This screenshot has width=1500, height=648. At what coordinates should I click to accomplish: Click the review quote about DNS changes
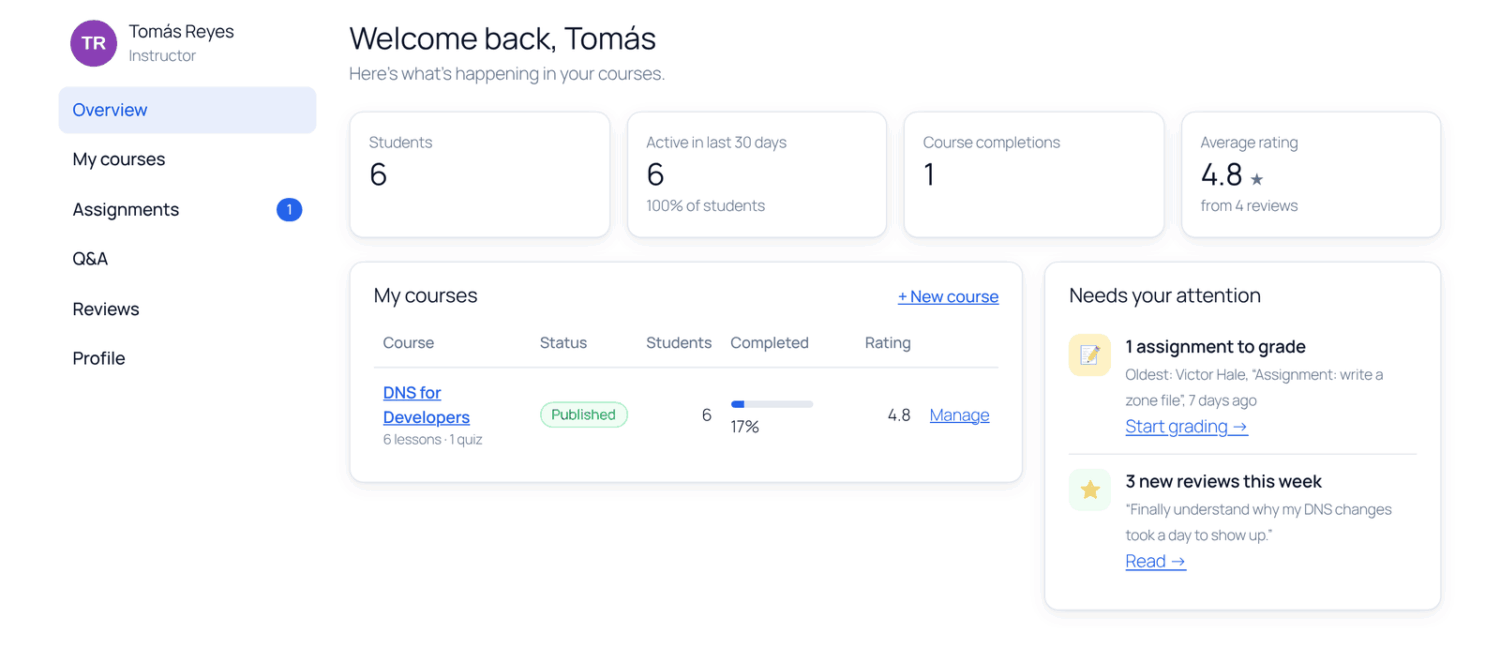1258,522
